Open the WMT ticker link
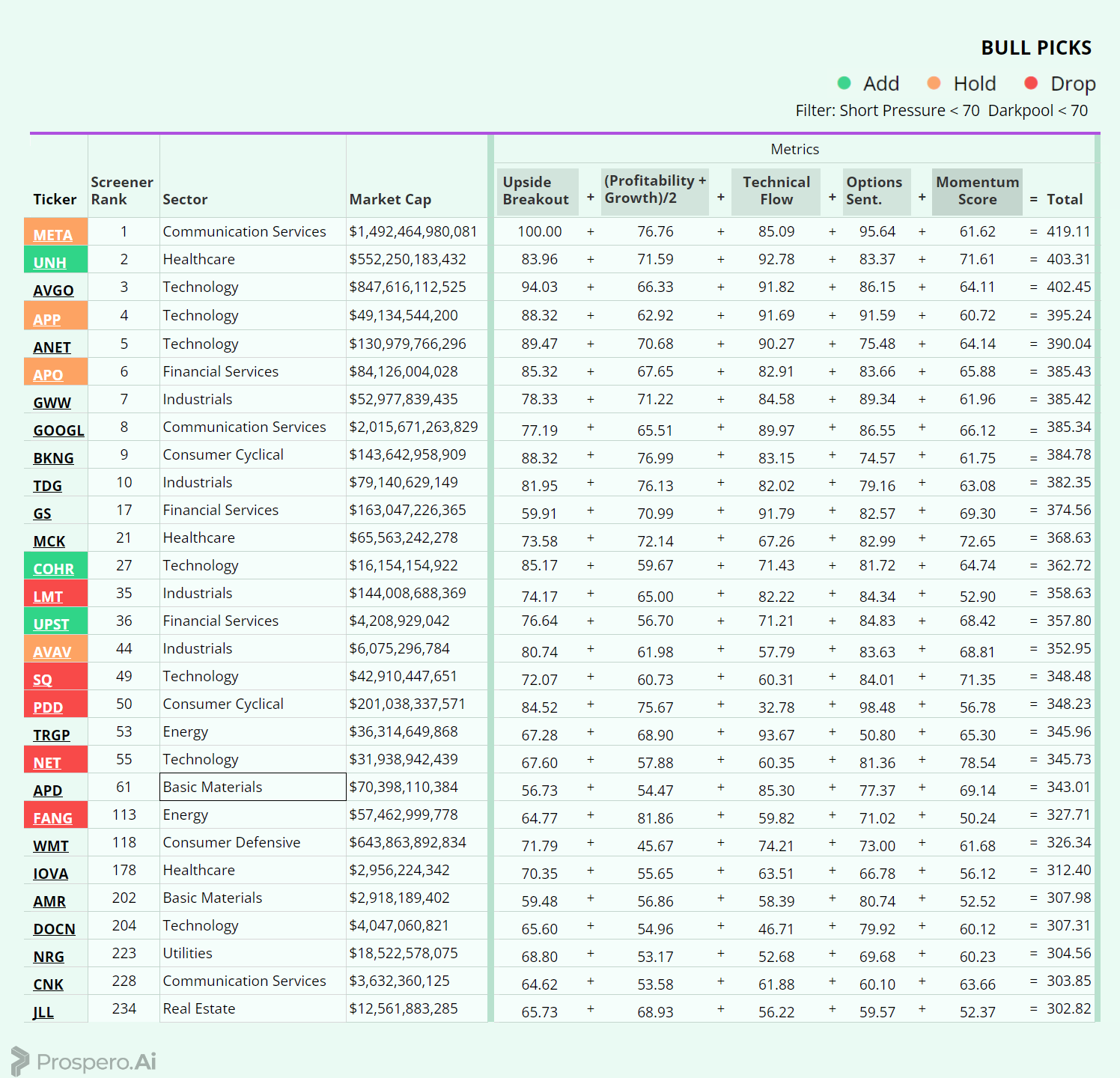Screen dimensions: 1120x1078 pos(50,846)
